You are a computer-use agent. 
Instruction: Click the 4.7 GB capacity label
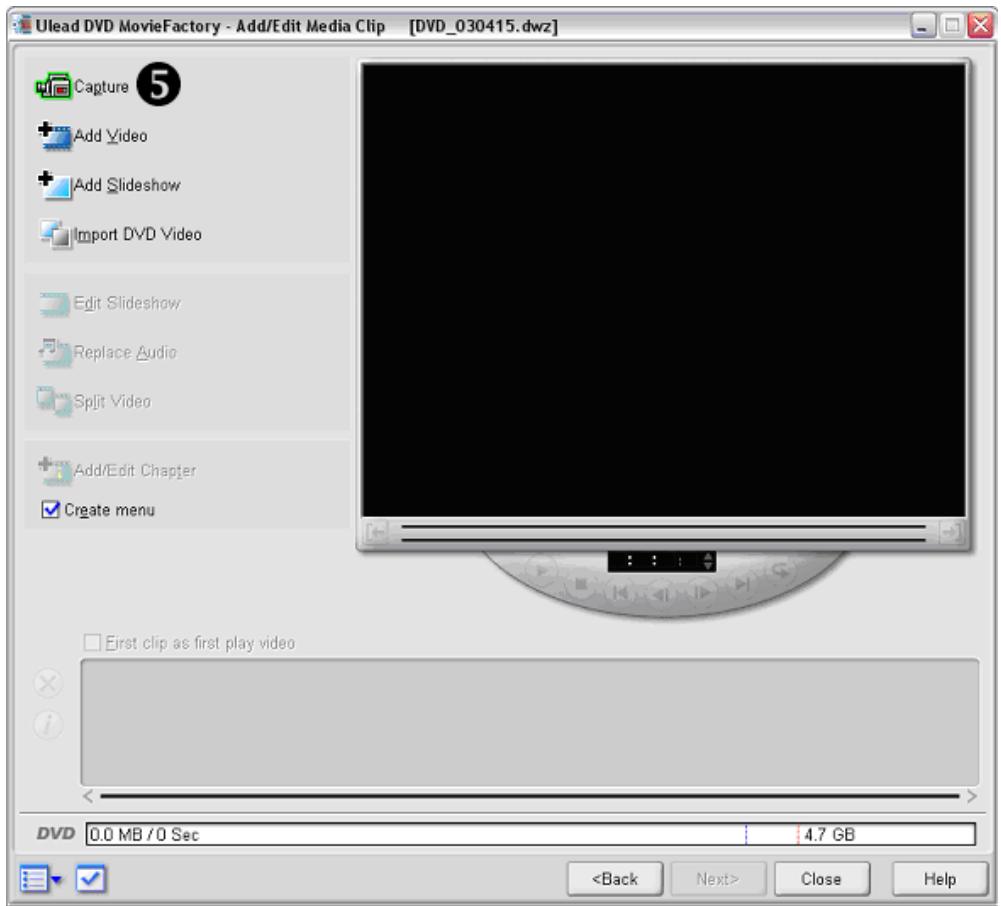829,834
